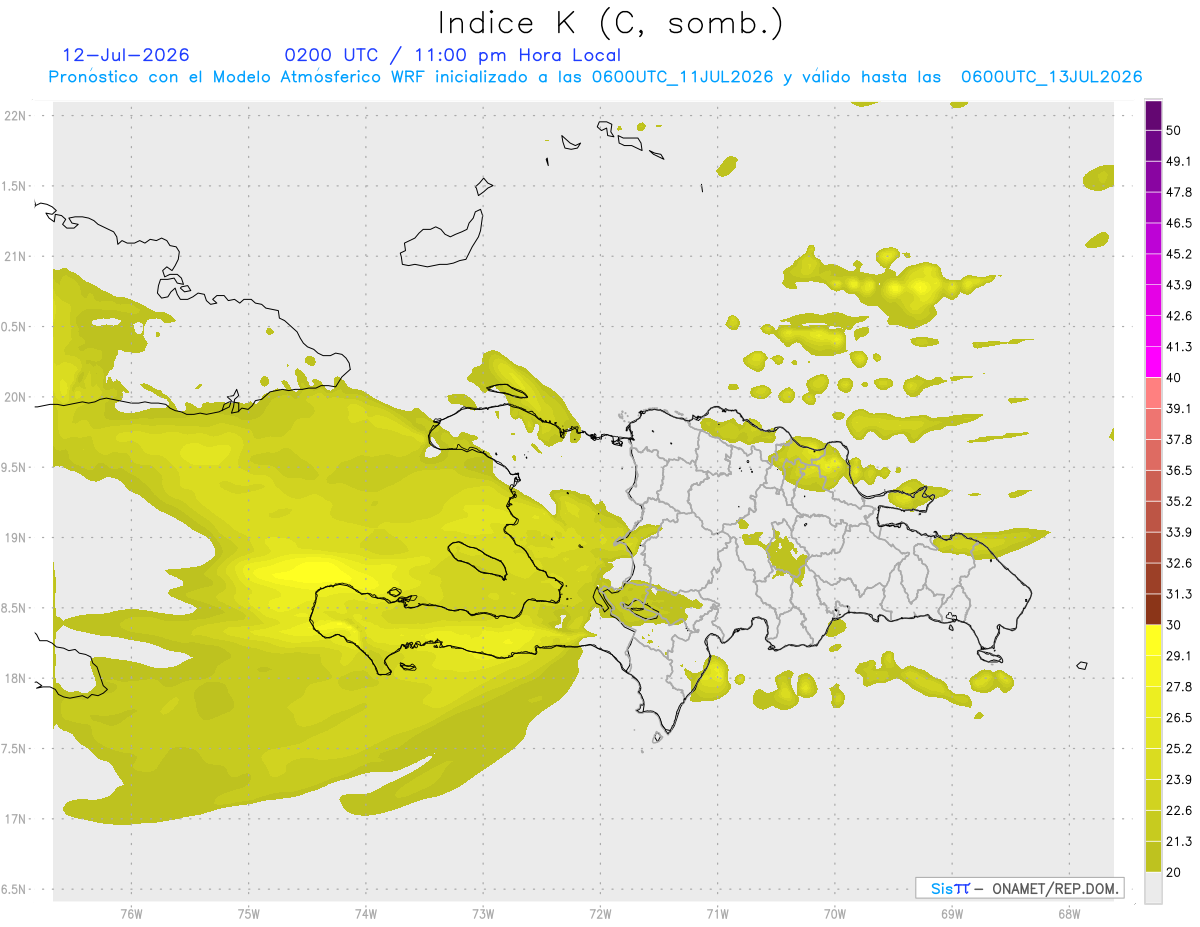Click the color scale value "21.3"
The width and height of the screenshot is (1200, 927).
(x=1179, y=842)
